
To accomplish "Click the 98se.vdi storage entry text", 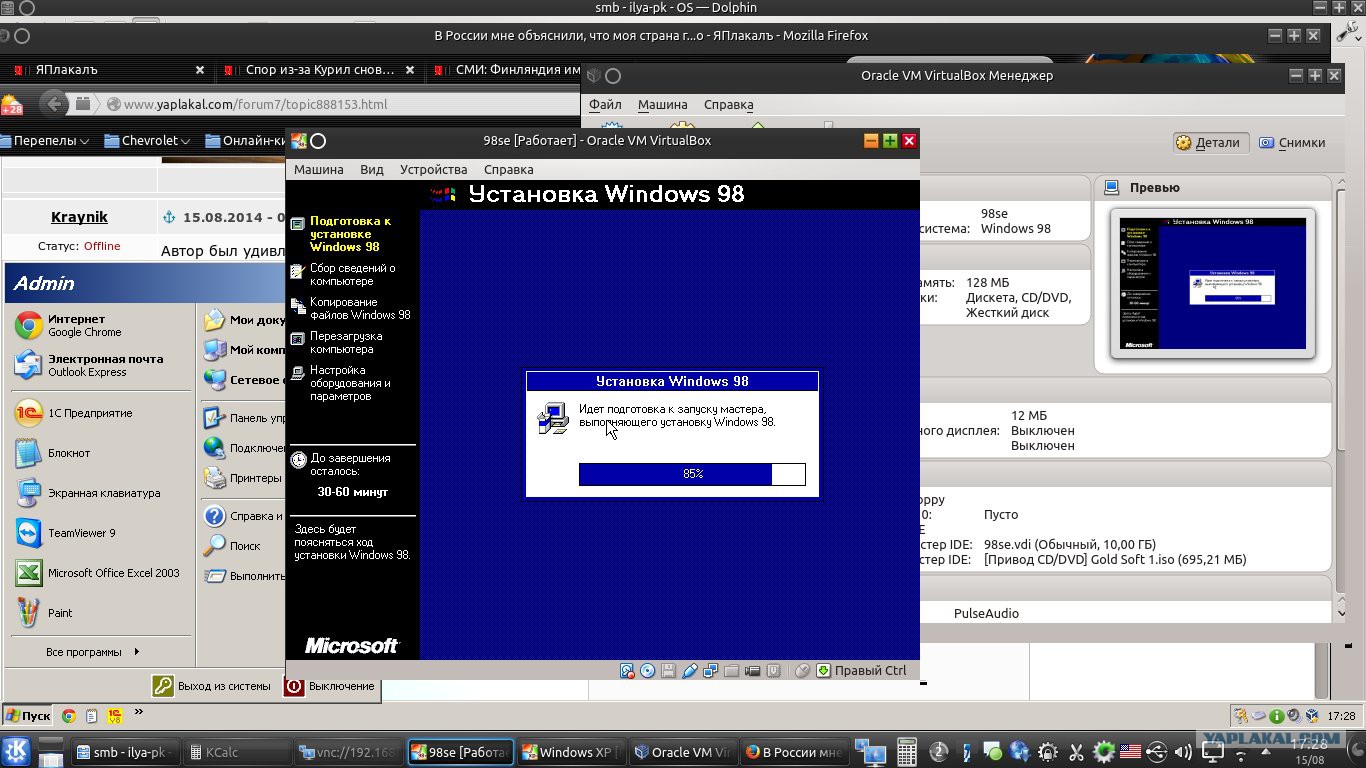I will (x=1070, y=545).
